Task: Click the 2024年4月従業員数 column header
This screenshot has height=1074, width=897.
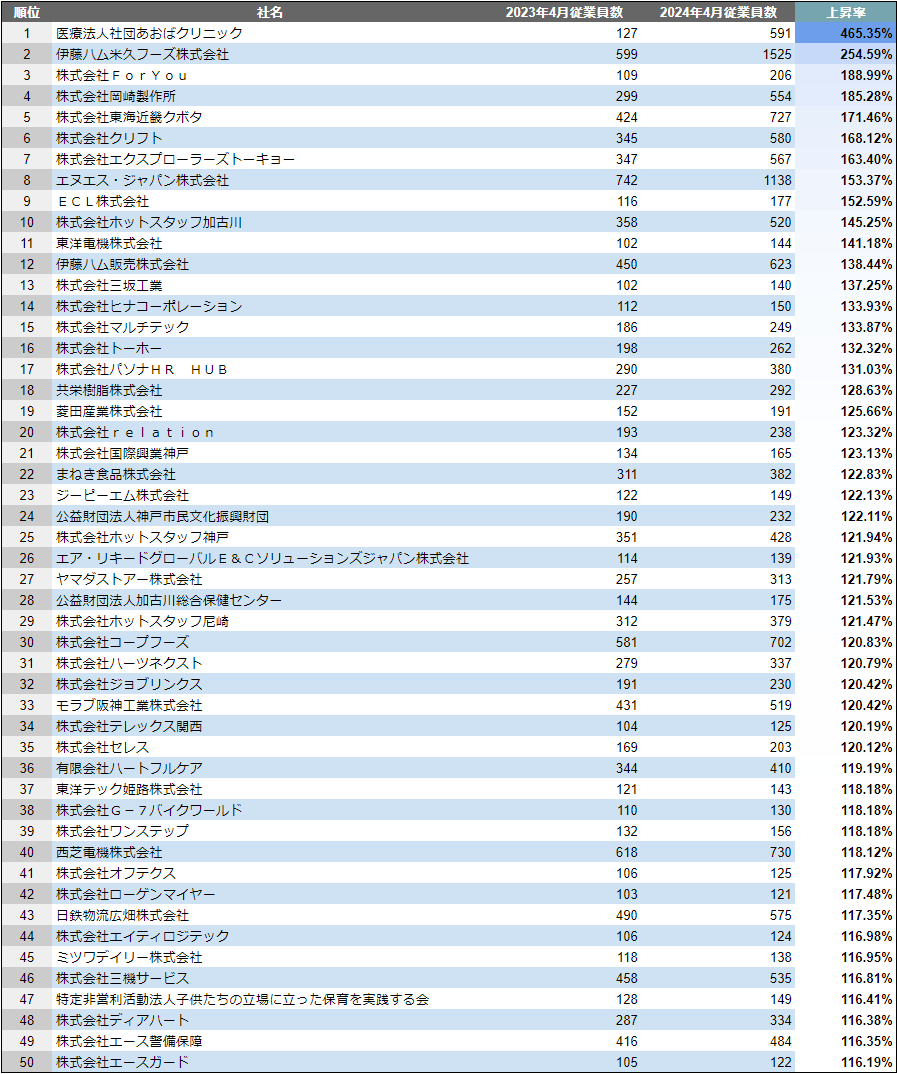Action: click(718, 12)
